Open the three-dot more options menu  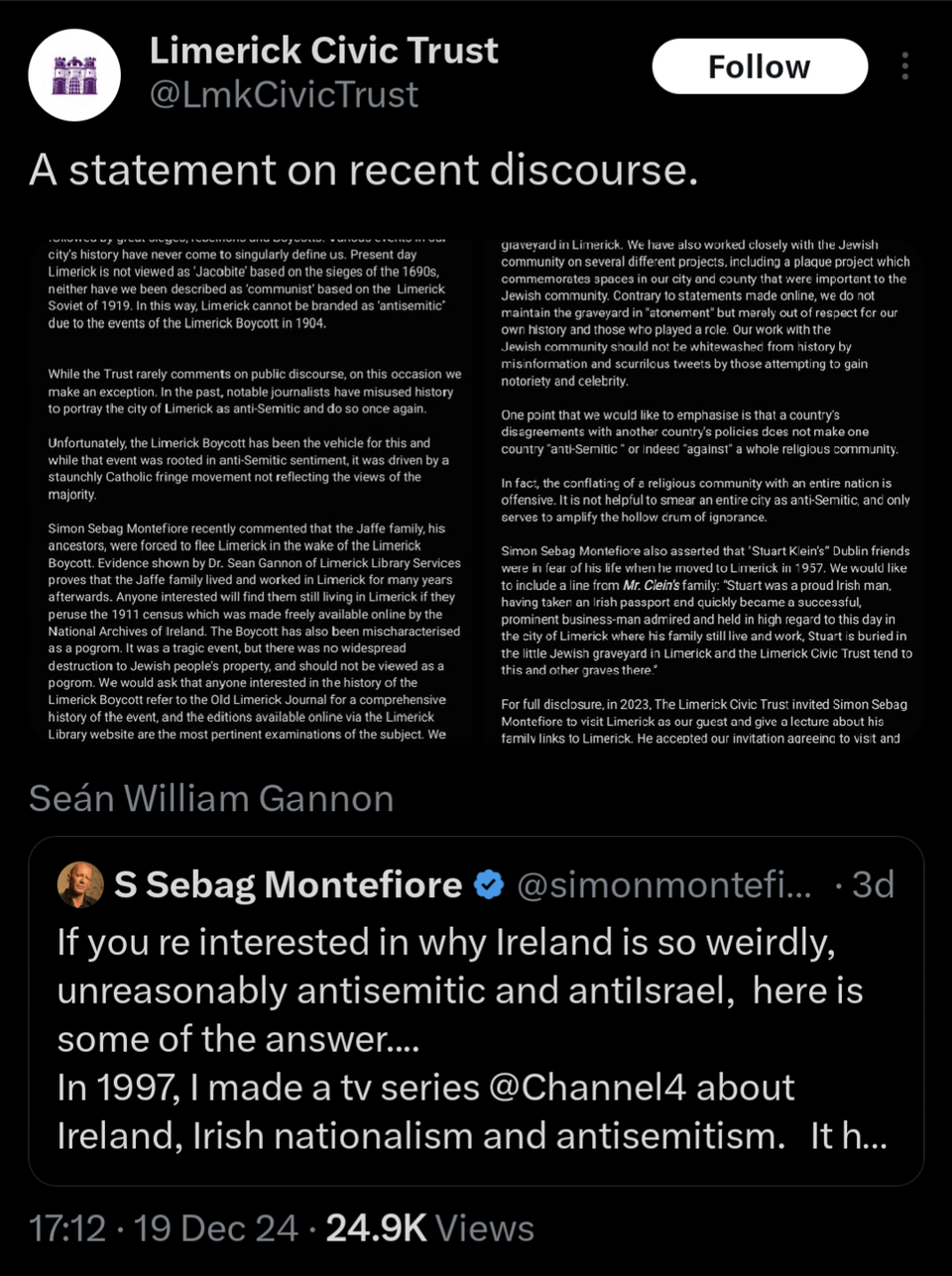(x=904, y=65)
